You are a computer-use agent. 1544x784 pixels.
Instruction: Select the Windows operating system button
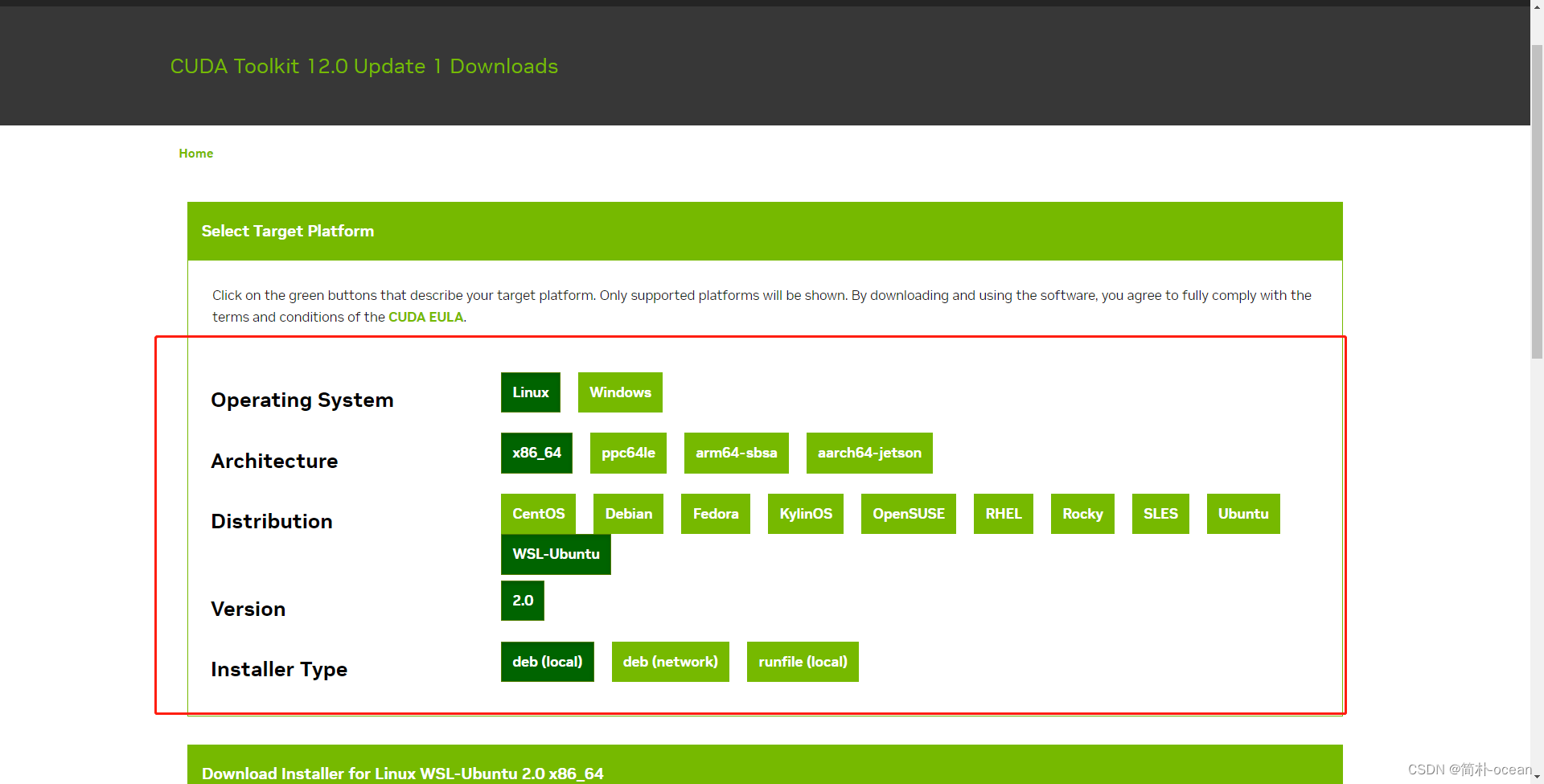(x=620, y=392)
